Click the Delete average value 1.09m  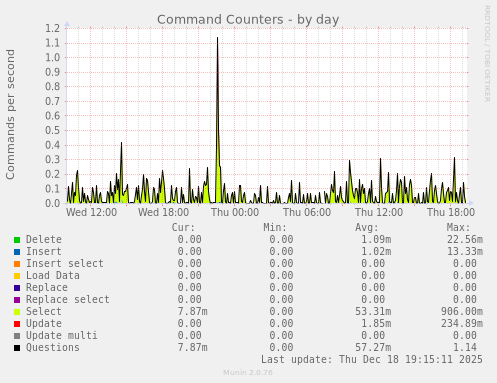coord(376,239)
